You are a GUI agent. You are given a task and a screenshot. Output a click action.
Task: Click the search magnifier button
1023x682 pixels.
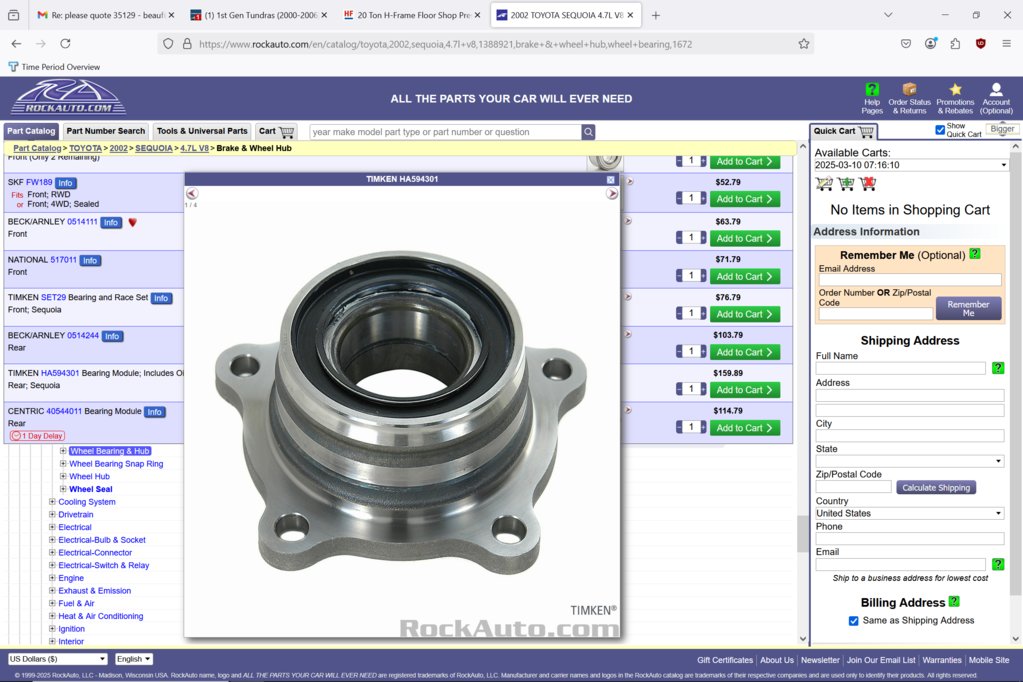pyautogui.click(x=588, y=132)
